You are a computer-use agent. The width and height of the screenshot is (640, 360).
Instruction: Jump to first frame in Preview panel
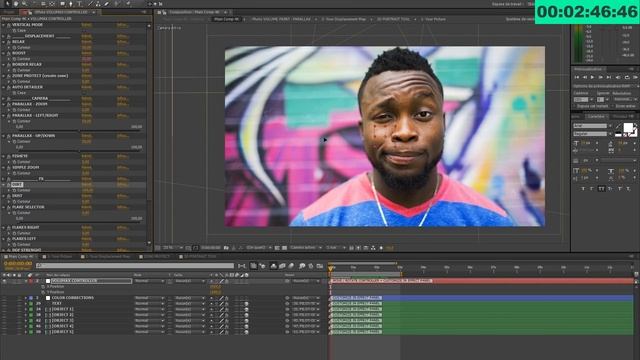click(x=577, y=77)
